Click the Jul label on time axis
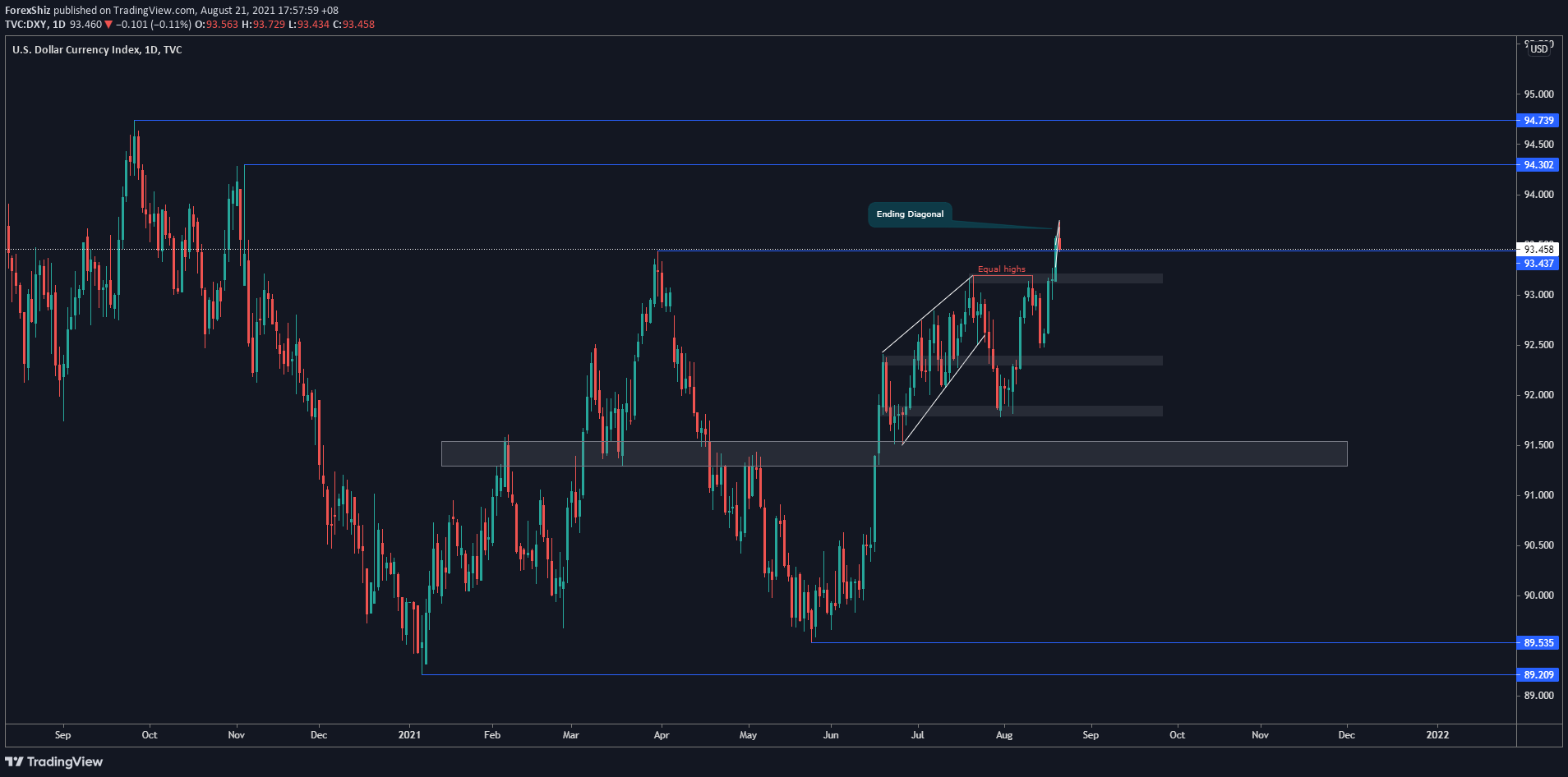The height and width of the screenshot is (777, 1568). pos(917,735)
